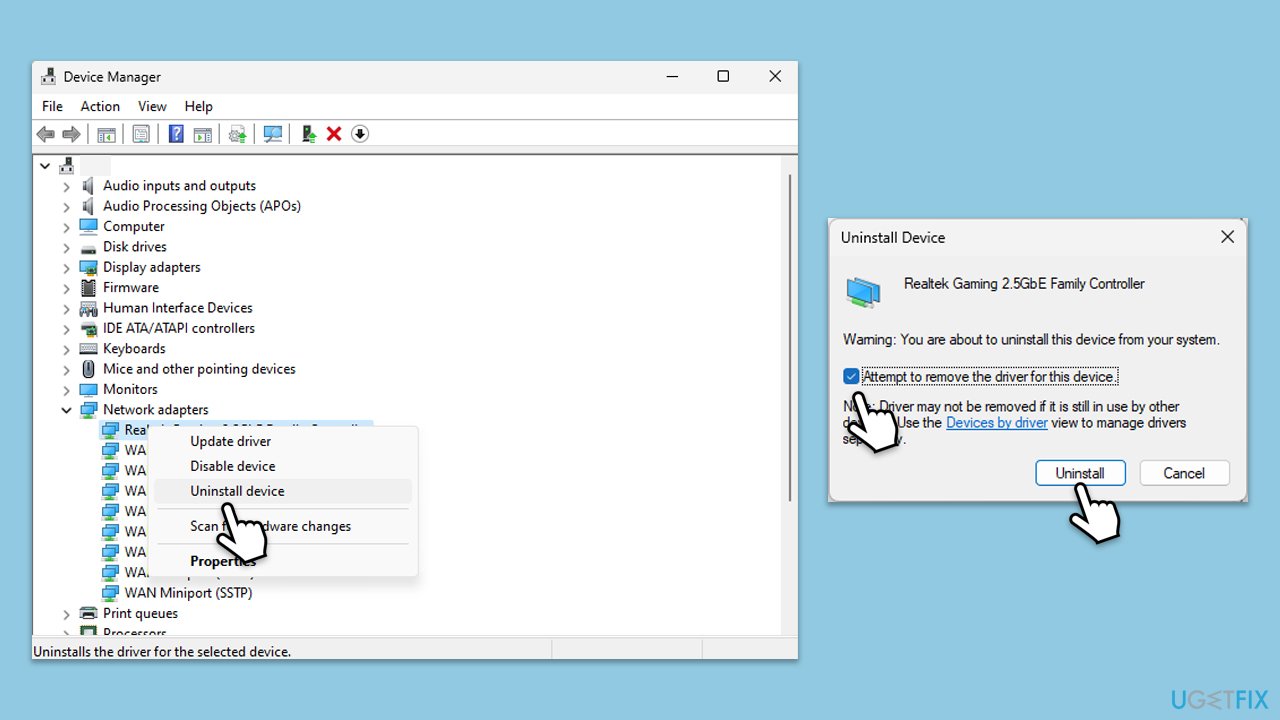
Task: Select the WAN Miniport (SSTP) adapter icon
Action: [110, 593]
